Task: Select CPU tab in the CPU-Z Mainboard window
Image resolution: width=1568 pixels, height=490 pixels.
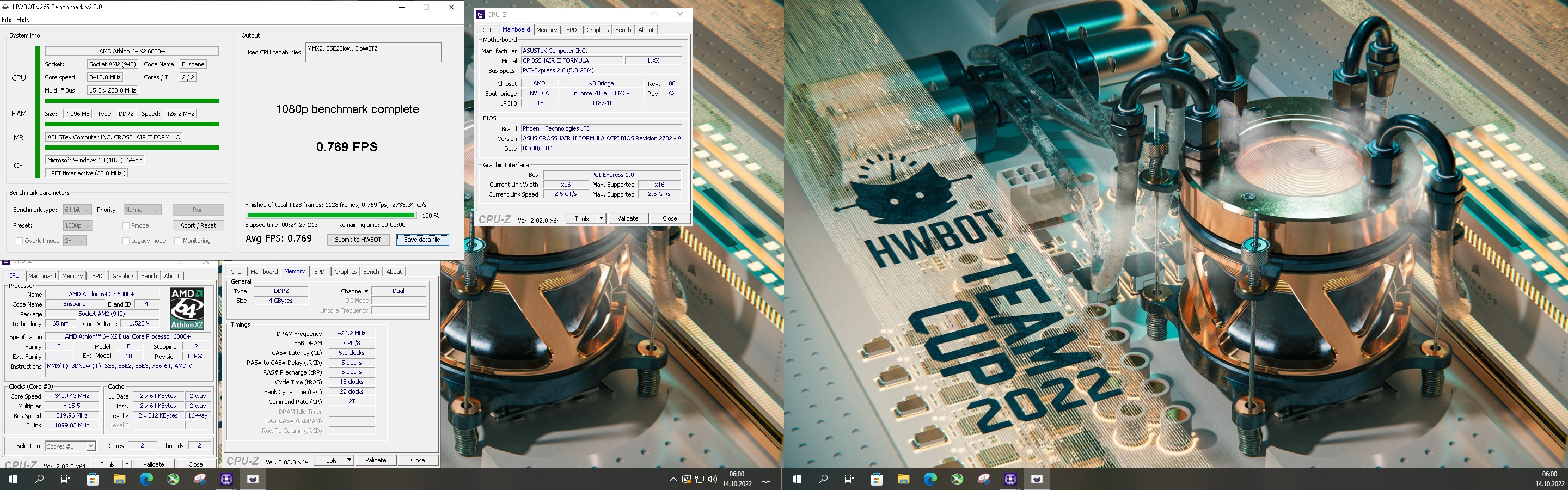Action: pos(488,30)
